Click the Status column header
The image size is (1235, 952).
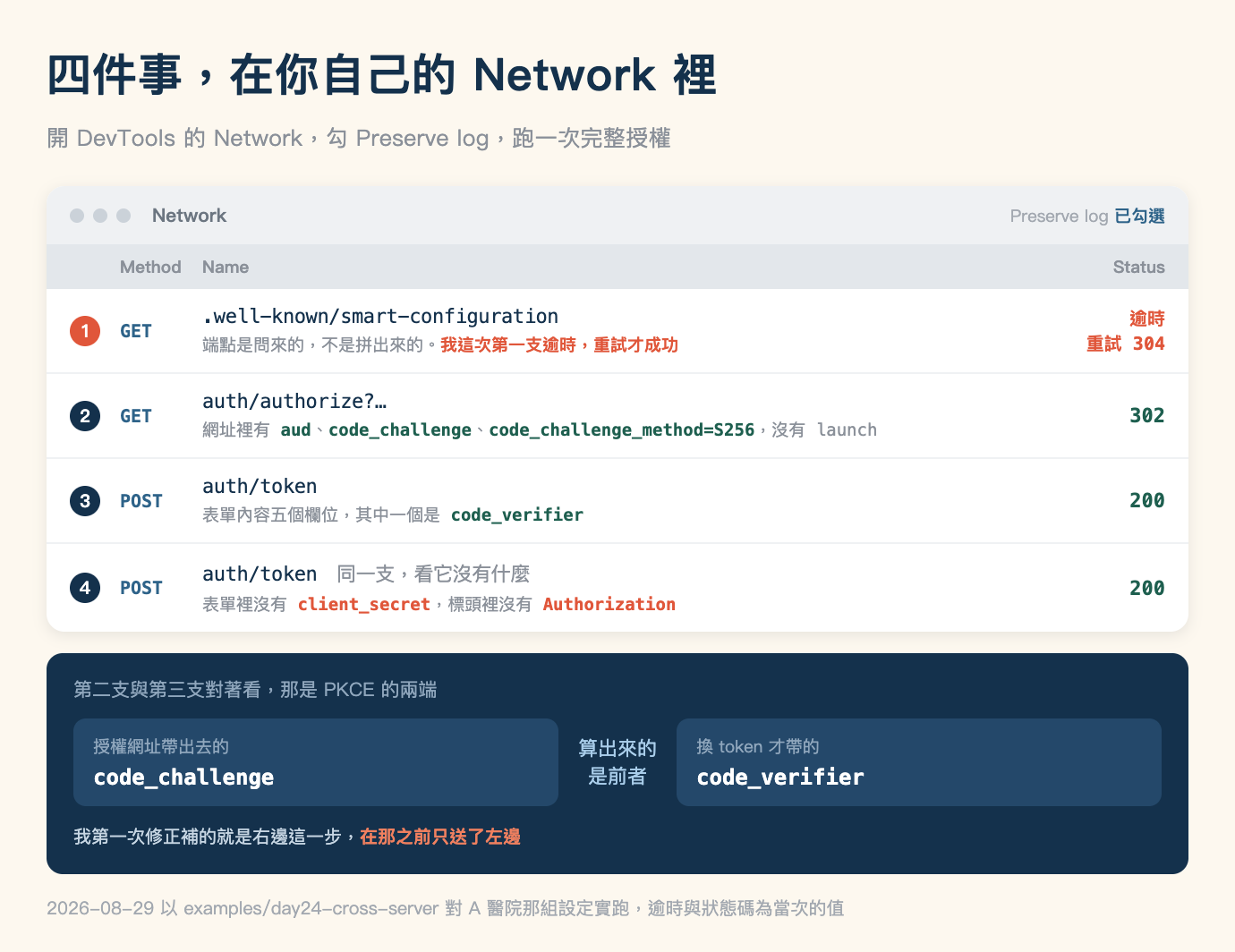[x=1138, y=267]
